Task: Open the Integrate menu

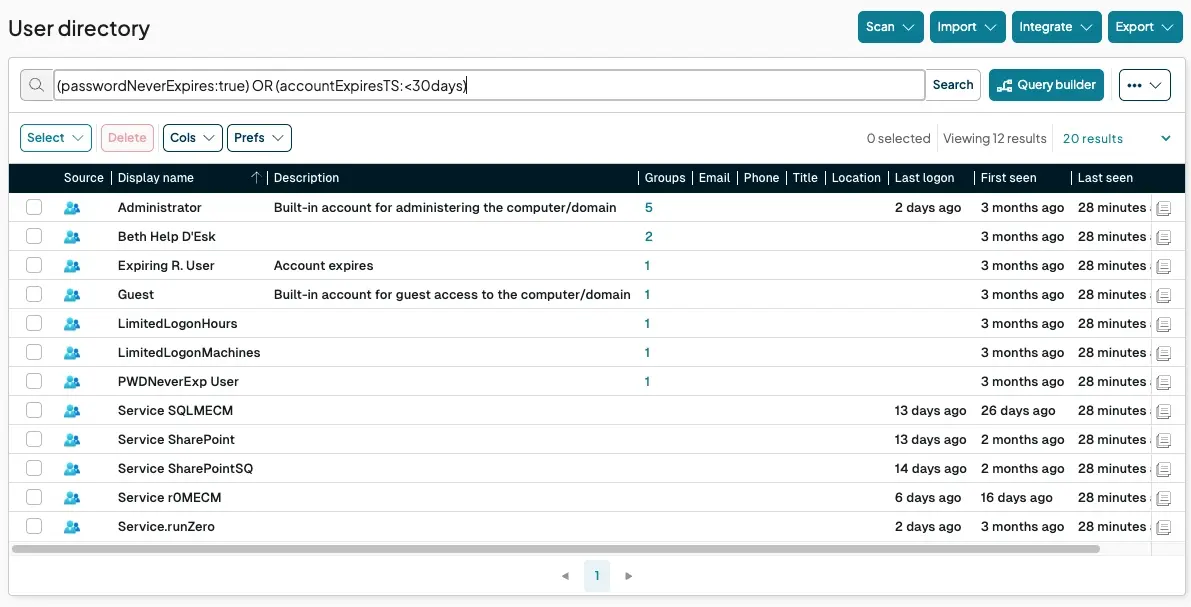Action: (1056, 27)
